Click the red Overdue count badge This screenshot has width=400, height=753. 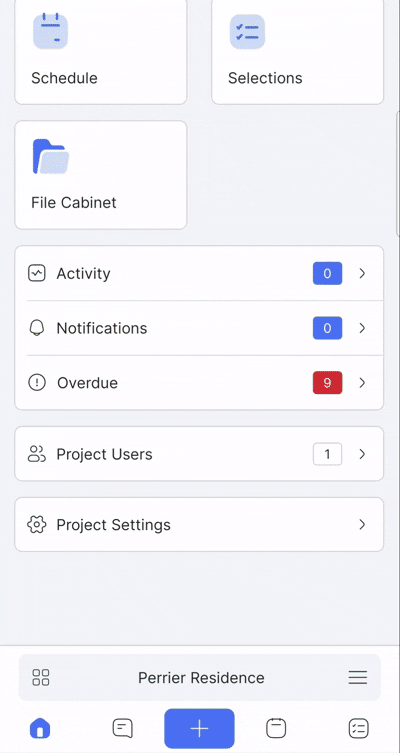pos(327,383)
